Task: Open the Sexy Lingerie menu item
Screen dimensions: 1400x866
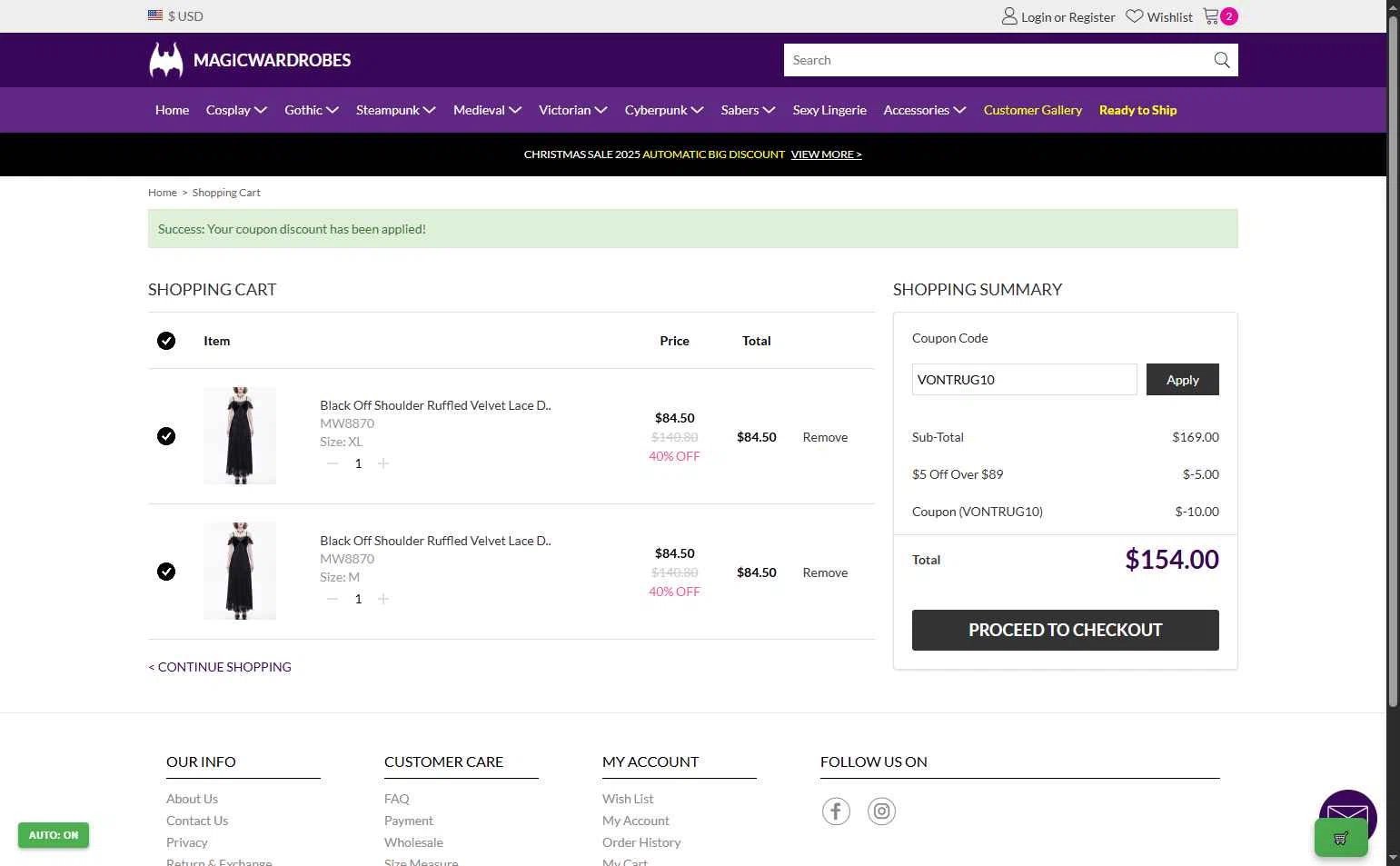Action: point(829,110)
